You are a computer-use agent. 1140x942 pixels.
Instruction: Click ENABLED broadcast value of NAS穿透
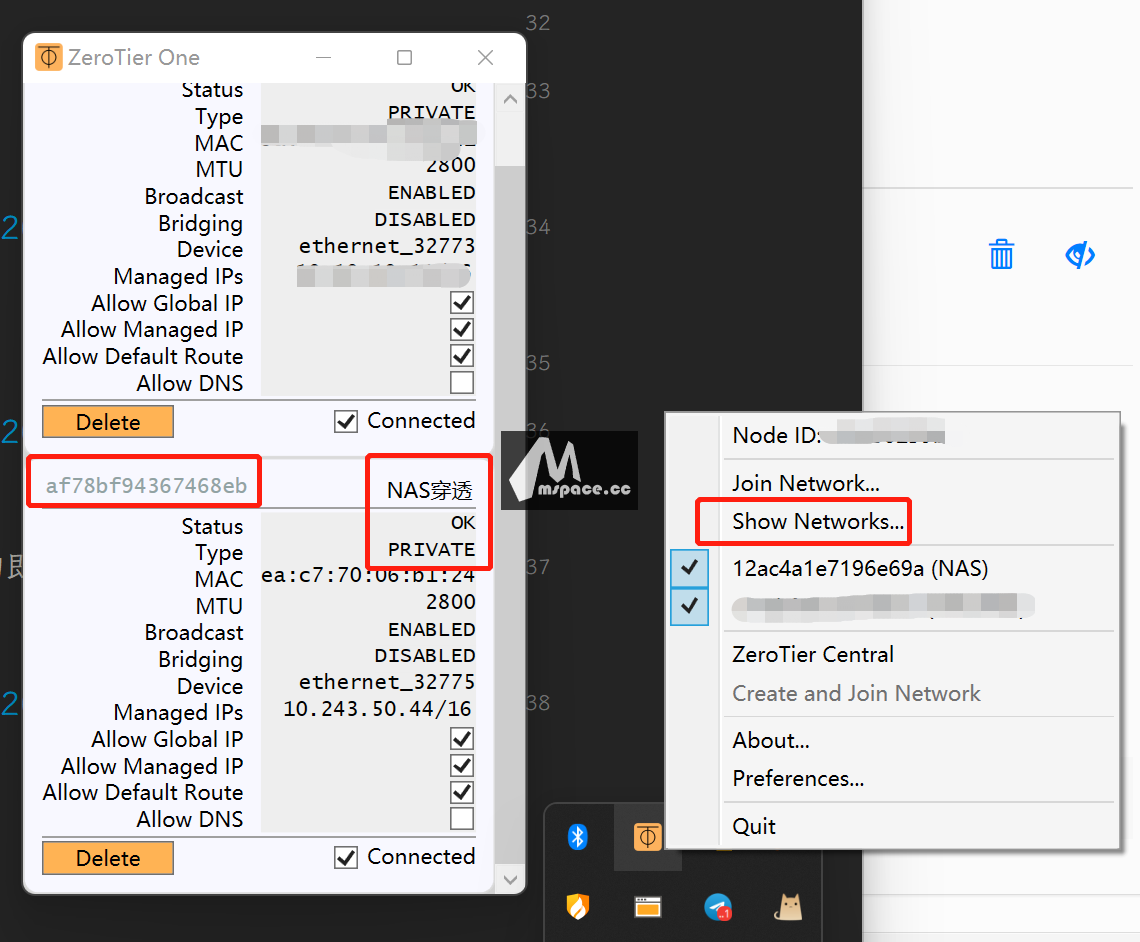[432, 629]
